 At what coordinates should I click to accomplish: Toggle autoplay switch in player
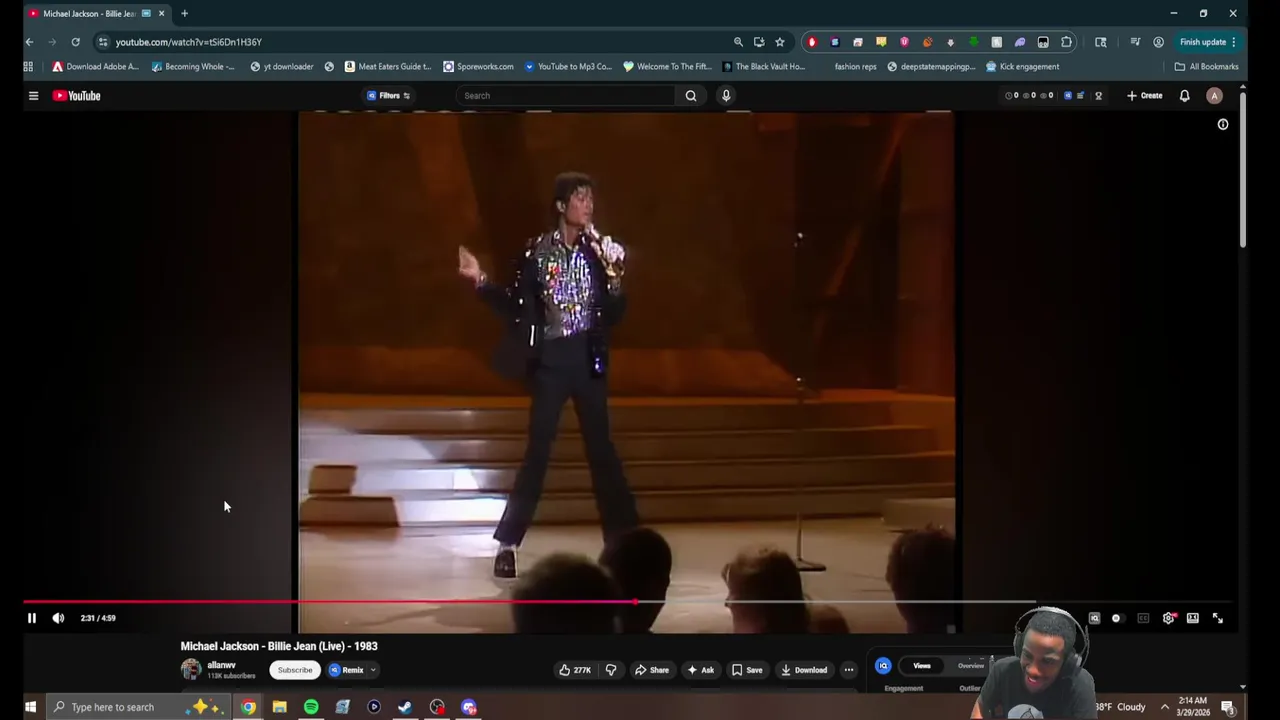tap(1116, 618)
